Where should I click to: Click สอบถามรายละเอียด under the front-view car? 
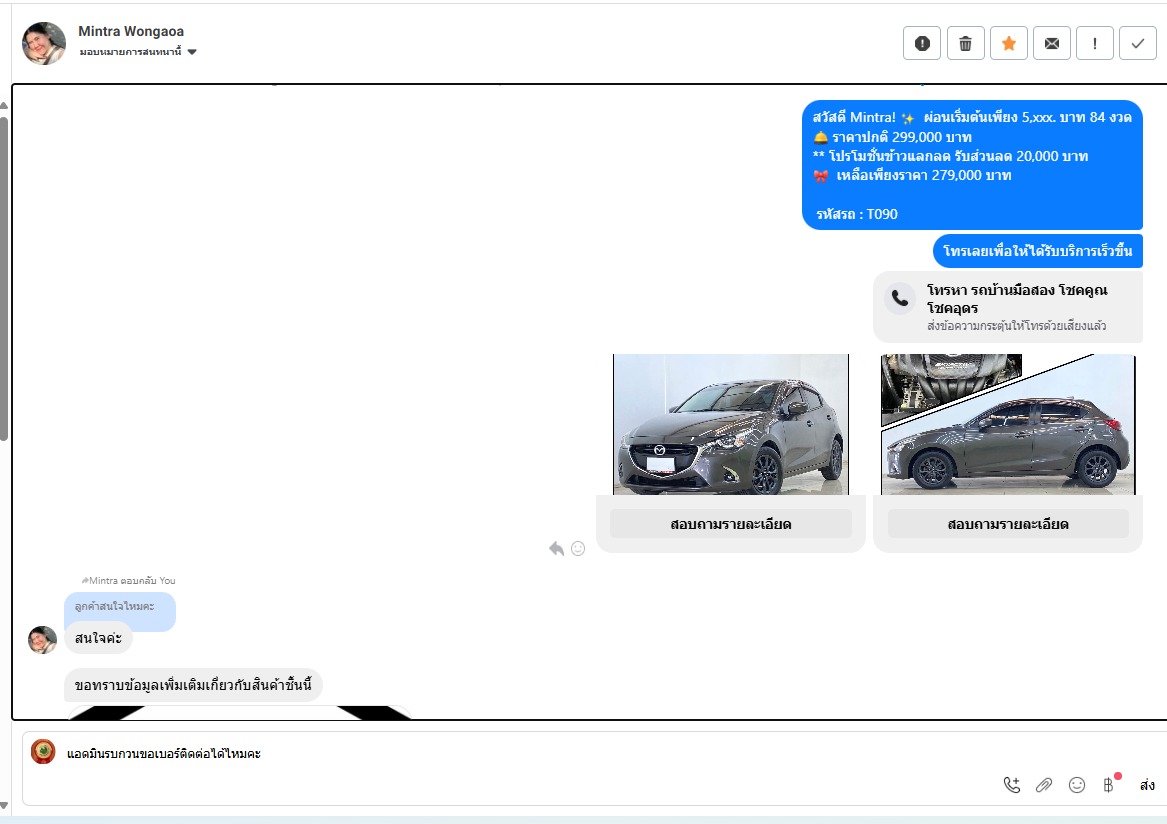[x=731, y=524]
